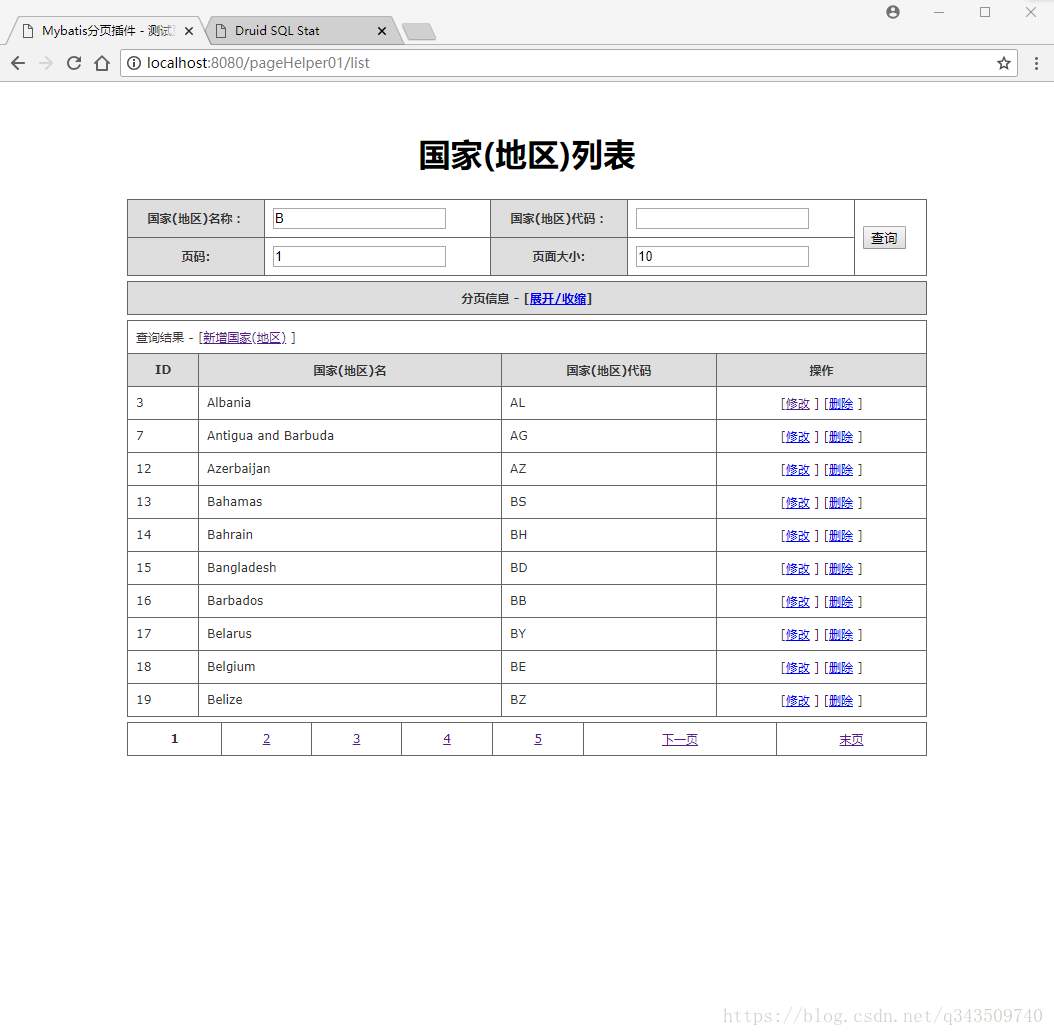Toggle paging info via 展开/收缩 link
The image size is (1054, 1036).
pos(558,298)
